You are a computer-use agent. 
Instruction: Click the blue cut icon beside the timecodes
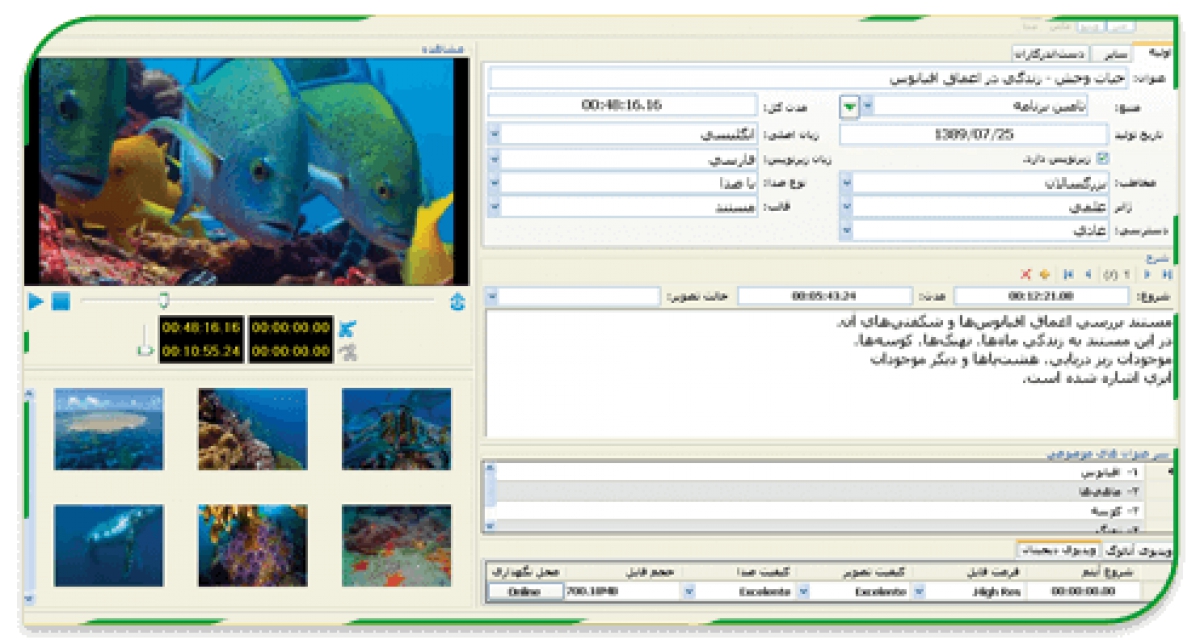click(348, 328)
